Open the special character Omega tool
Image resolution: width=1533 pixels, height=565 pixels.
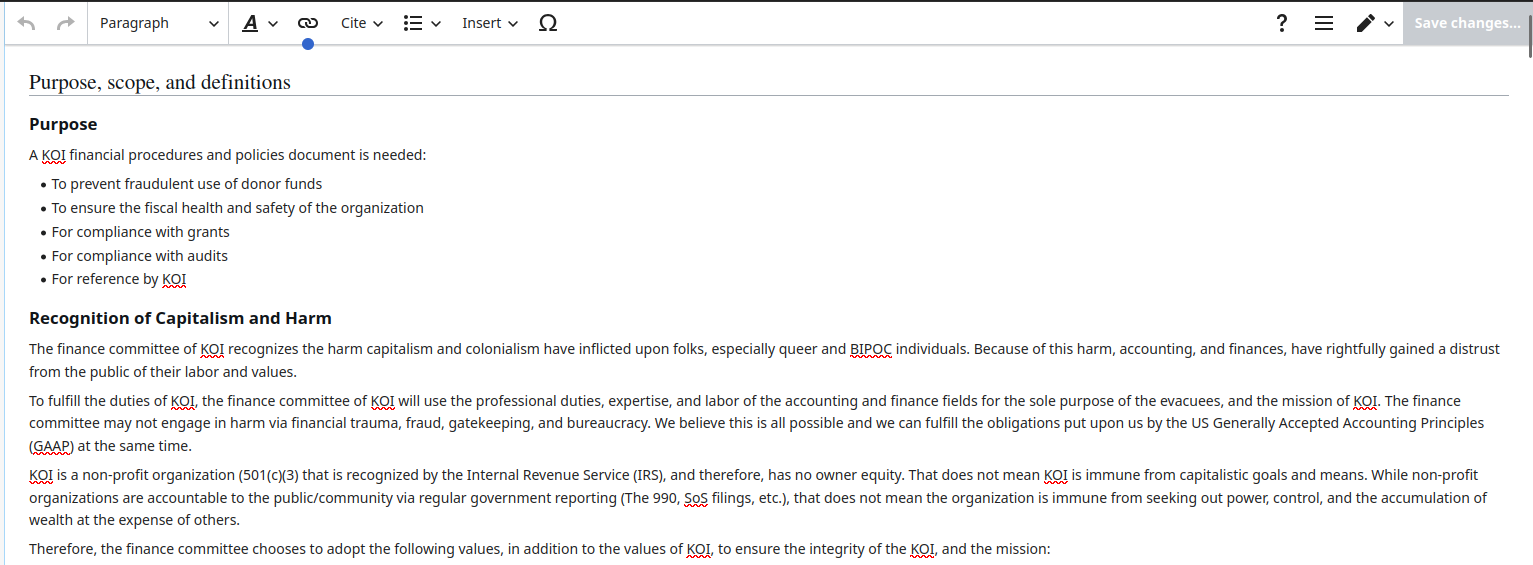click(548, 23)
